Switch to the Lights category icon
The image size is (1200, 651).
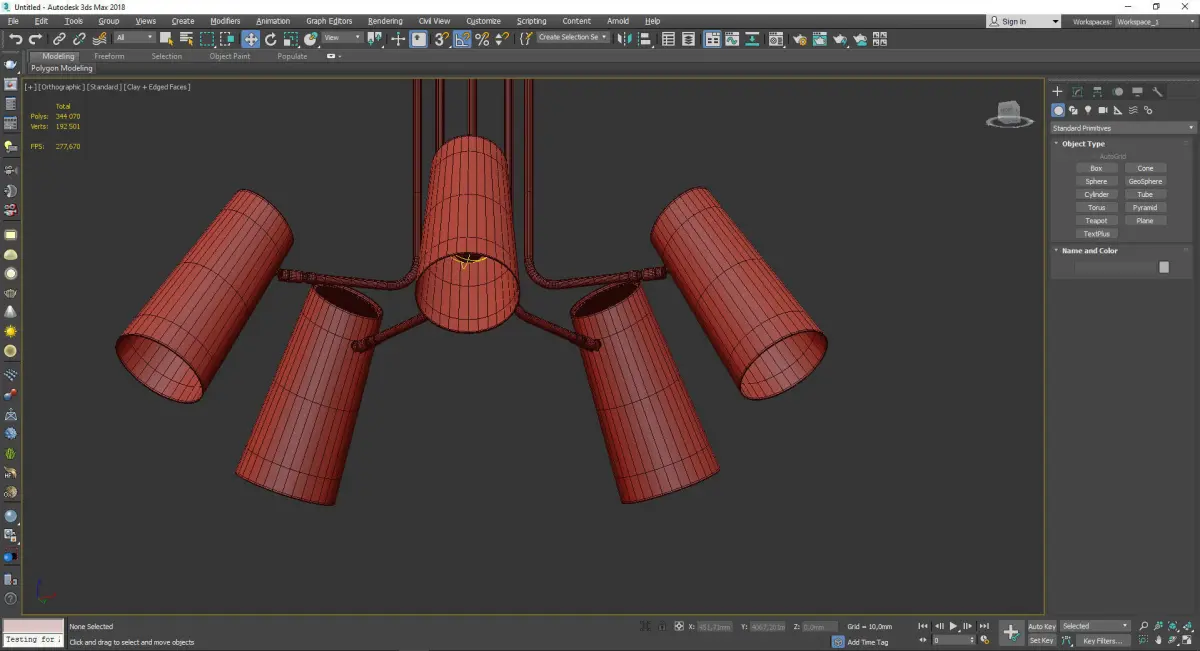point(1088,110)
